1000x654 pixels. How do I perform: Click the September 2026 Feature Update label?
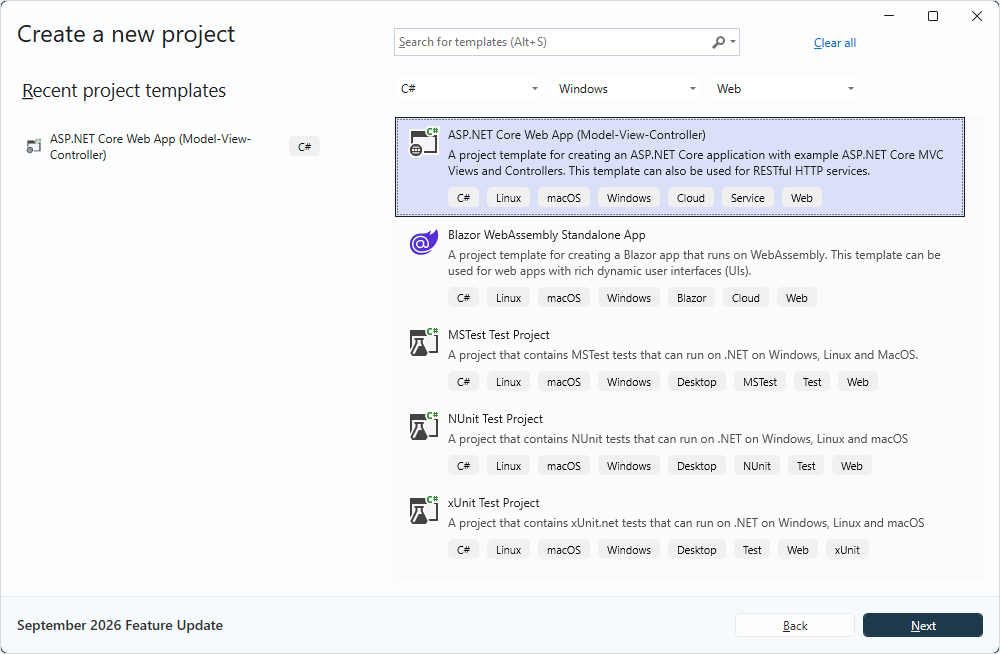tap(120, 625)
